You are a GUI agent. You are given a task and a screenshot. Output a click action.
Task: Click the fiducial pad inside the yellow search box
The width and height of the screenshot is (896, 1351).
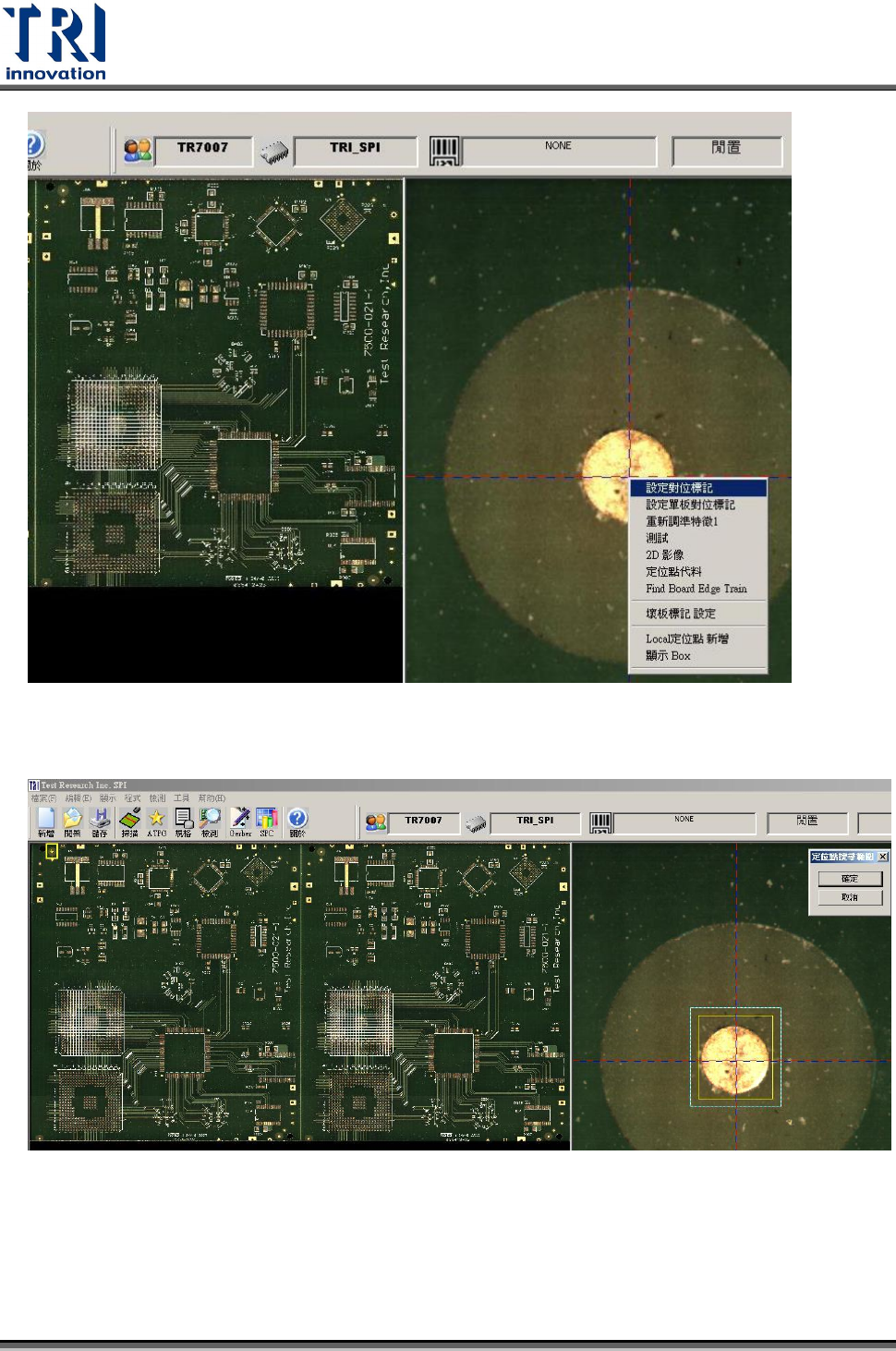[x=734, y=1059]
